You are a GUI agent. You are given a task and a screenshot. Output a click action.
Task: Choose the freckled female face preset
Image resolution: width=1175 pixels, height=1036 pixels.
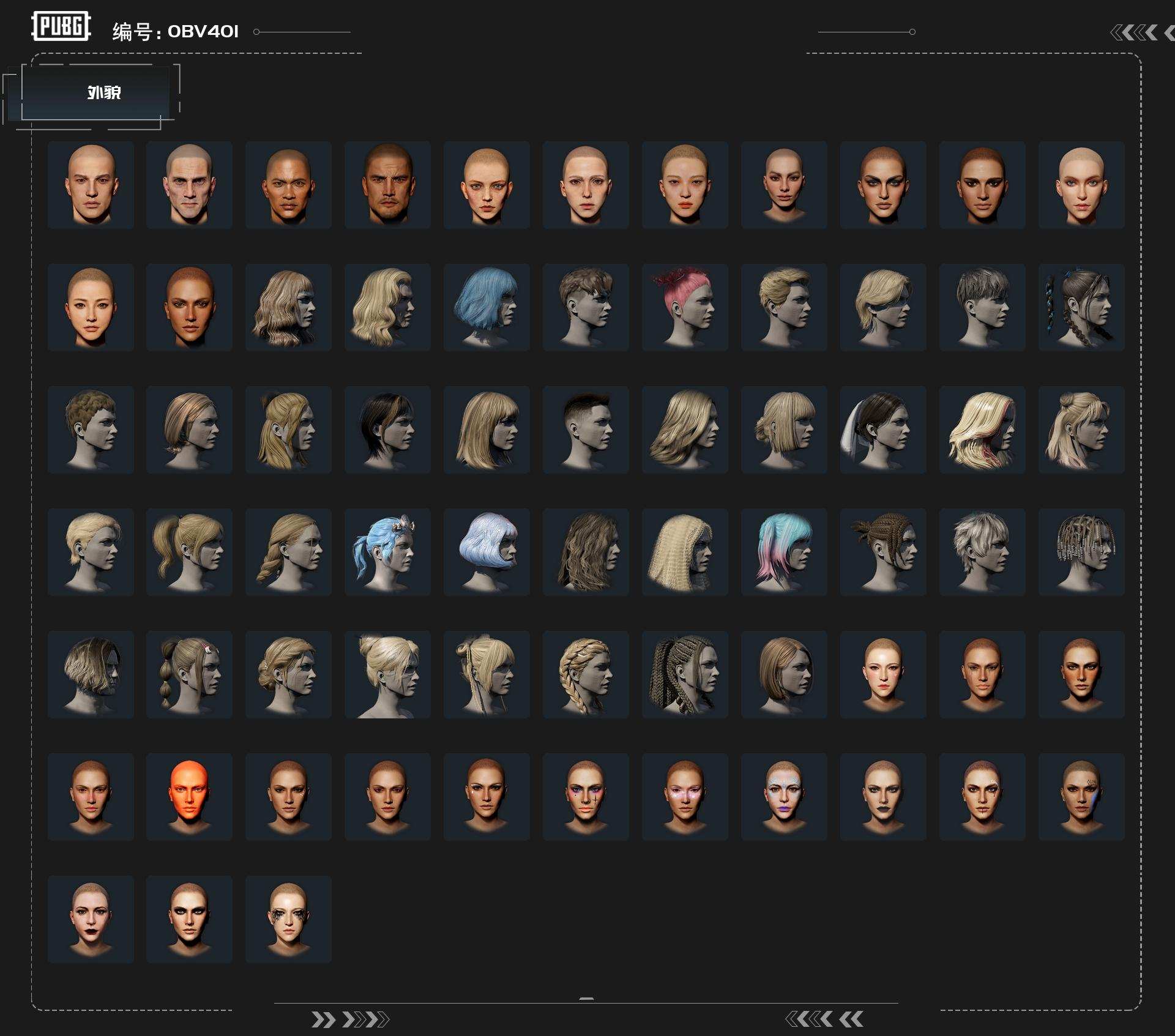pyautogui.click(x=487, y=185)
